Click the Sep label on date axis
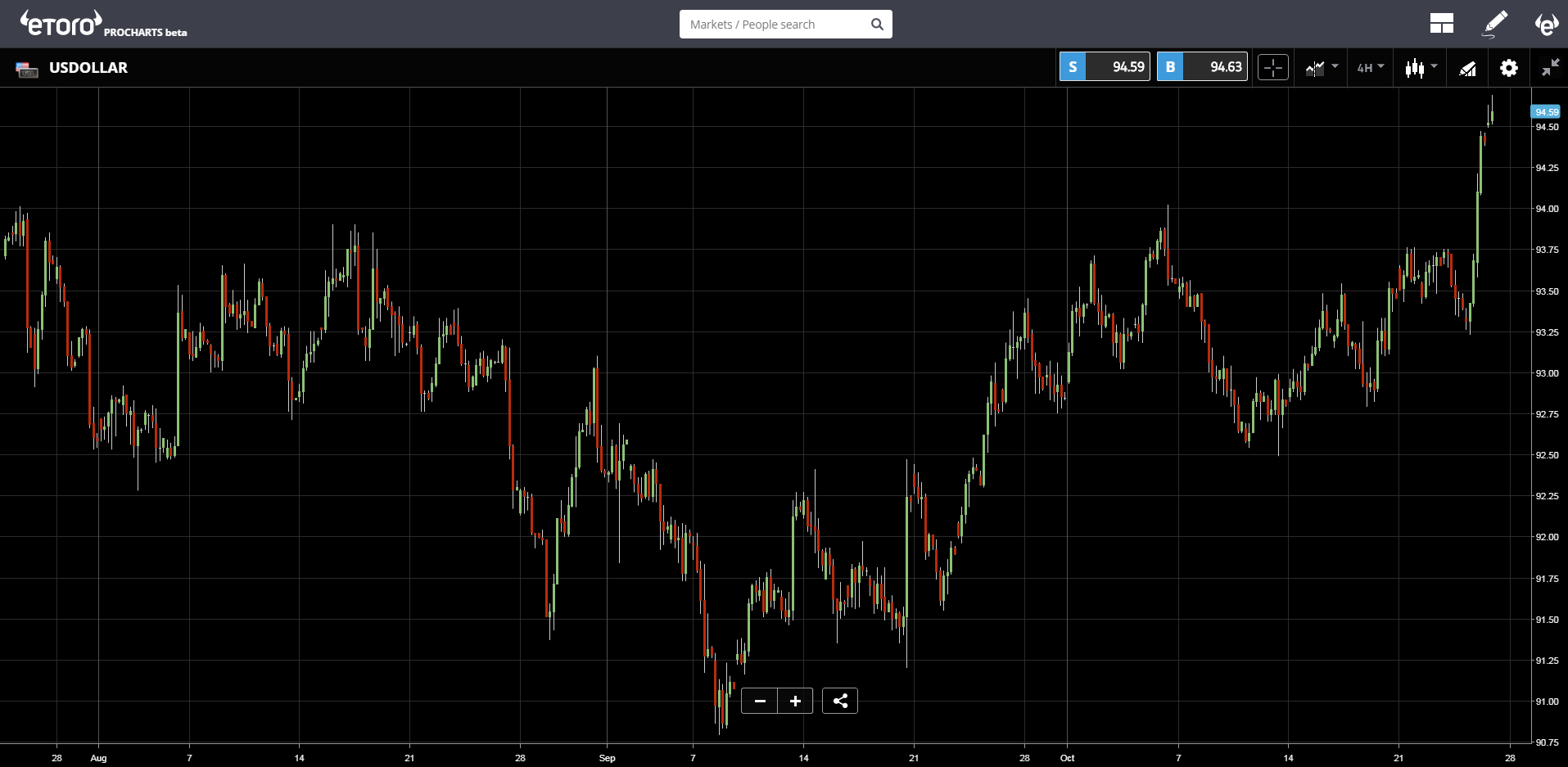Image resolution: width=1568 pixels, height=767 pixels. click(607, 758)
